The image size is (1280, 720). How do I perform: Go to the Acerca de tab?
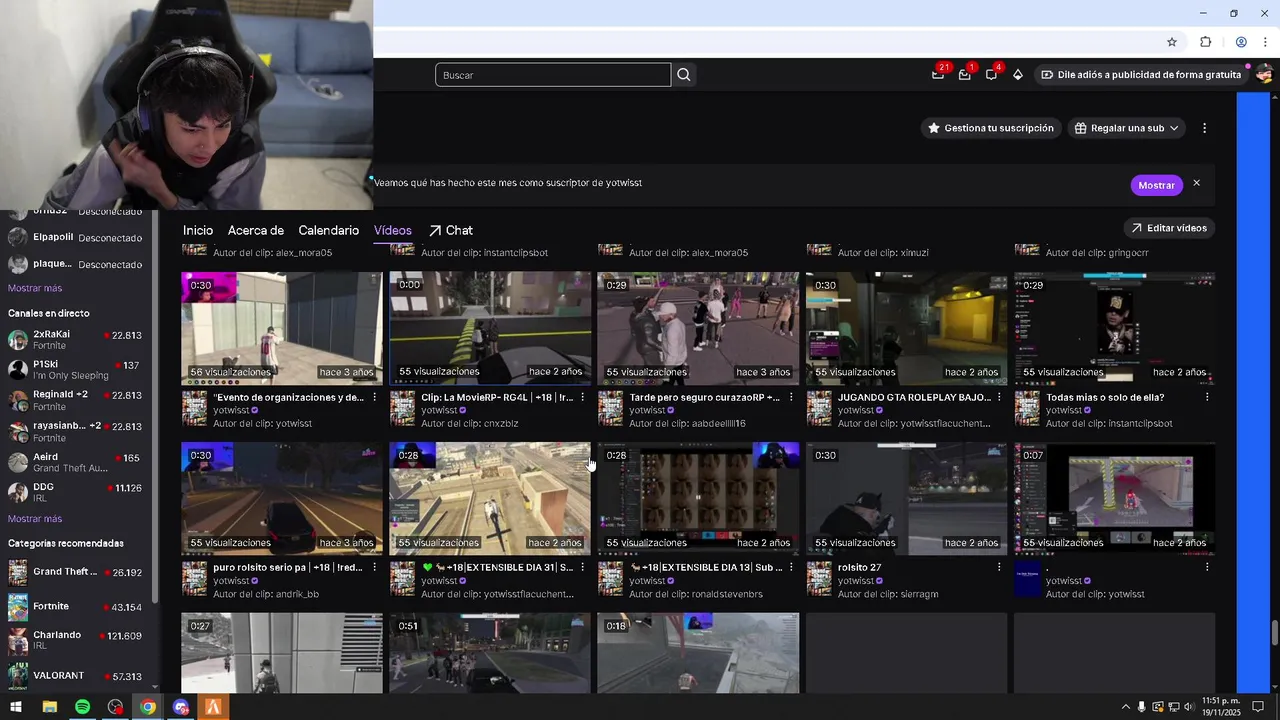[256, 230]
